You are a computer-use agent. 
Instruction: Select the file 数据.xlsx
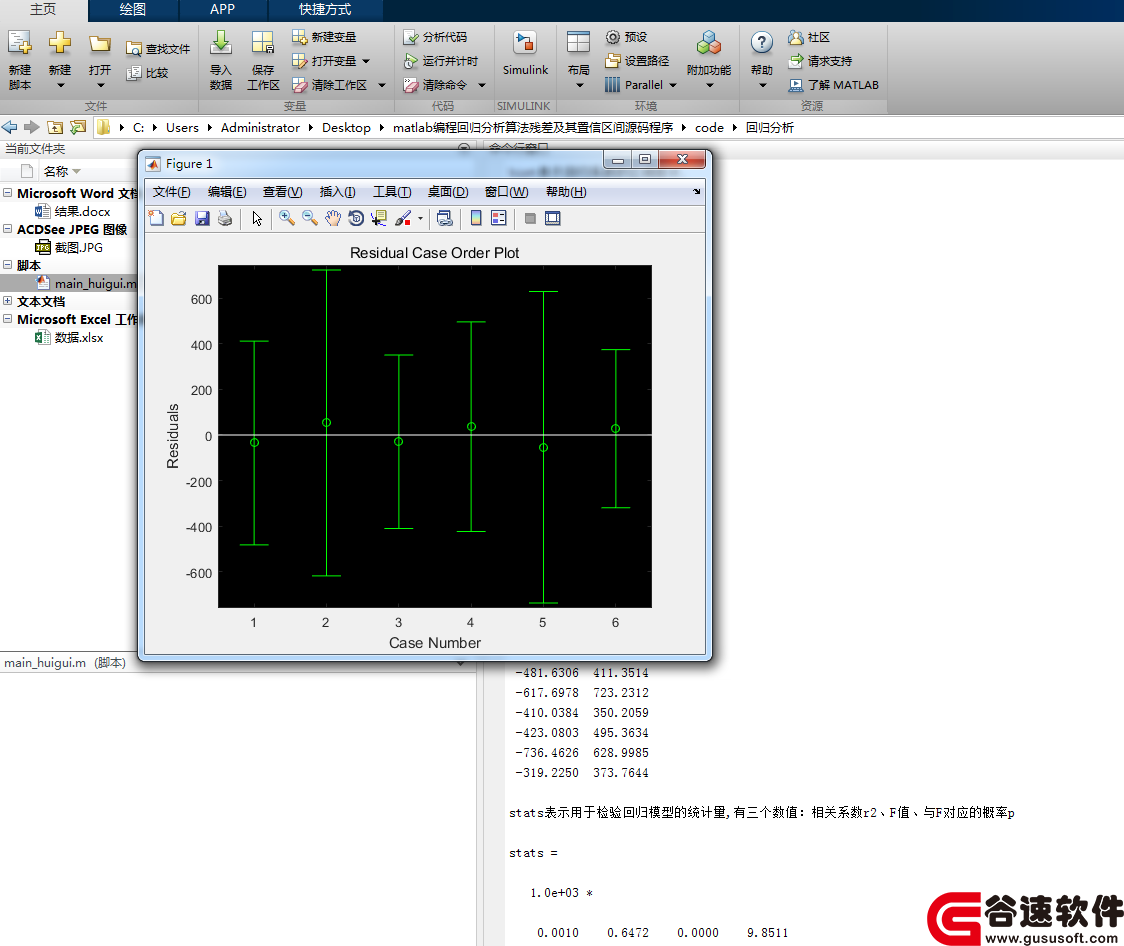click(70, 338)
